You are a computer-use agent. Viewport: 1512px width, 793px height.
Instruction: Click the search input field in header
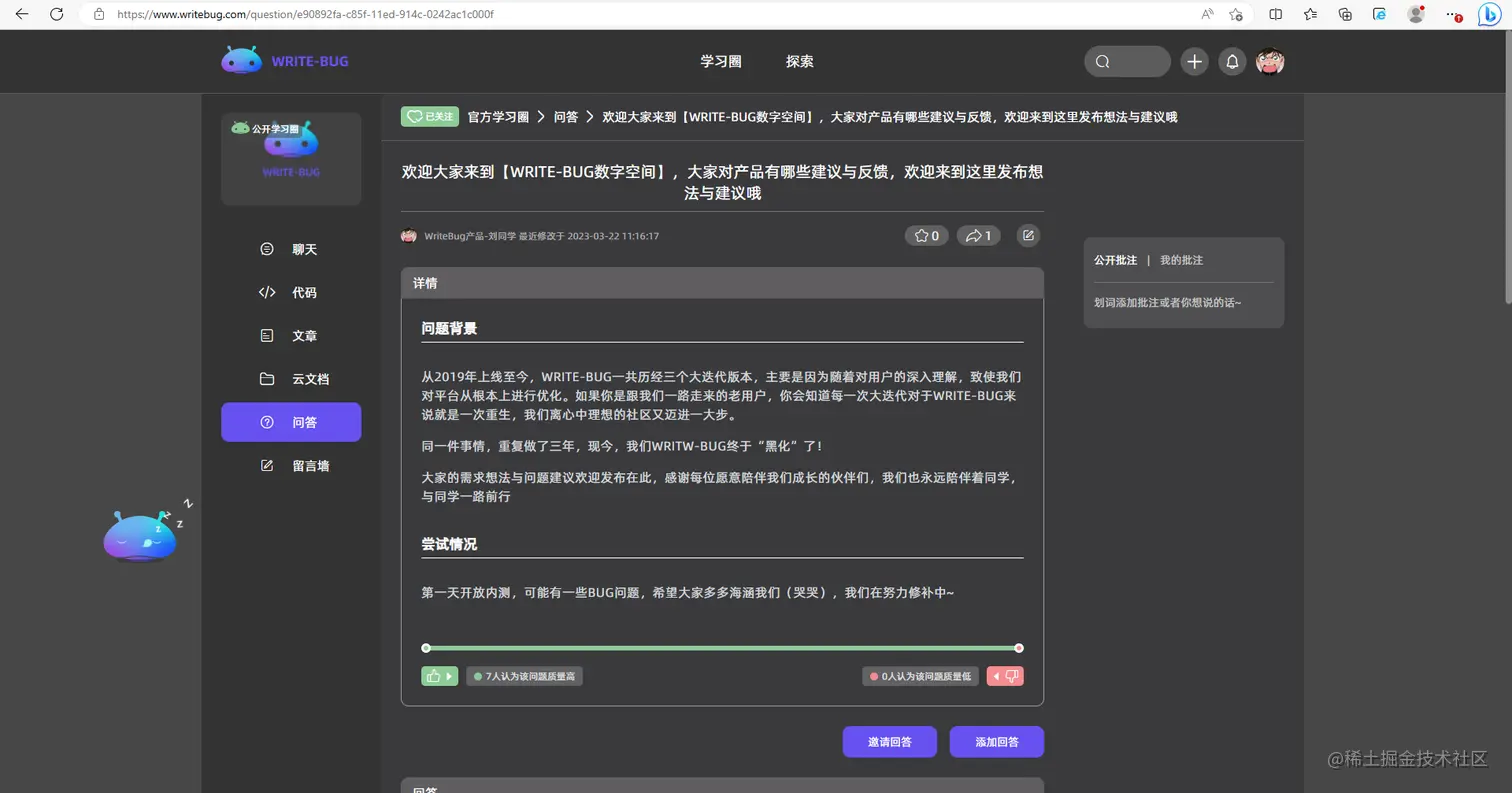(1128, 61)
